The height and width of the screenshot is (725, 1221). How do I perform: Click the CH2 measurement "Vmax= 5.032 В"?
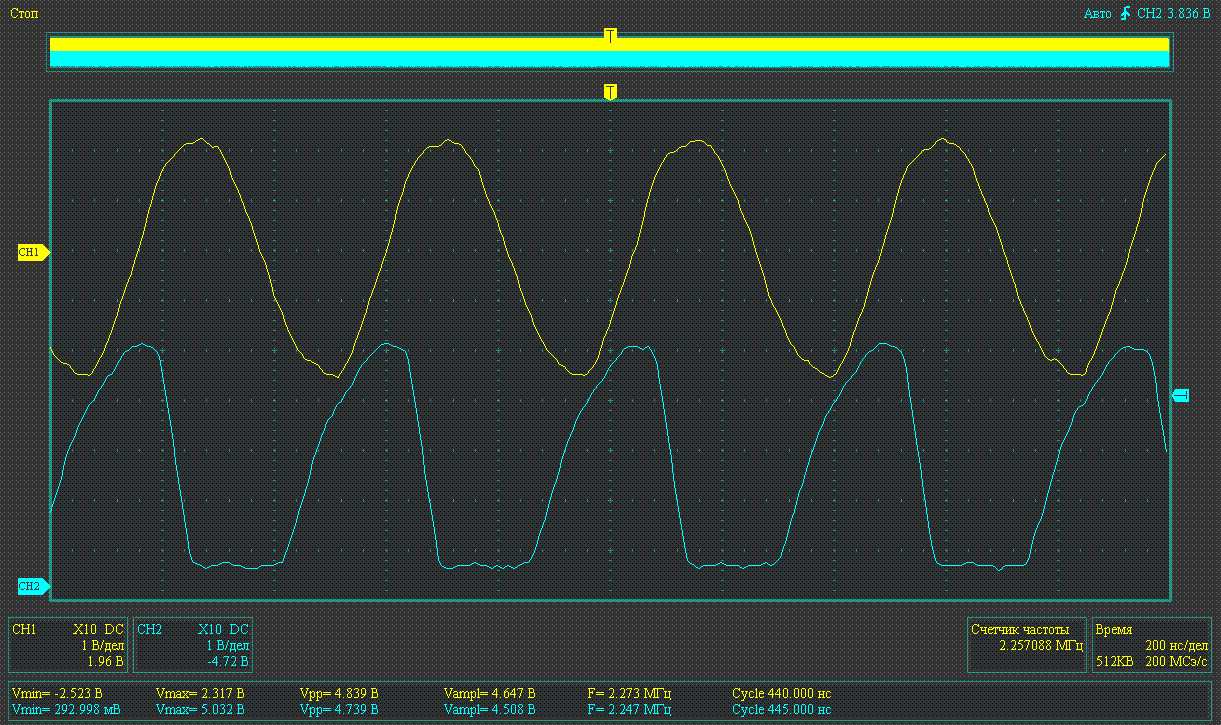click(x=201, y=709)
